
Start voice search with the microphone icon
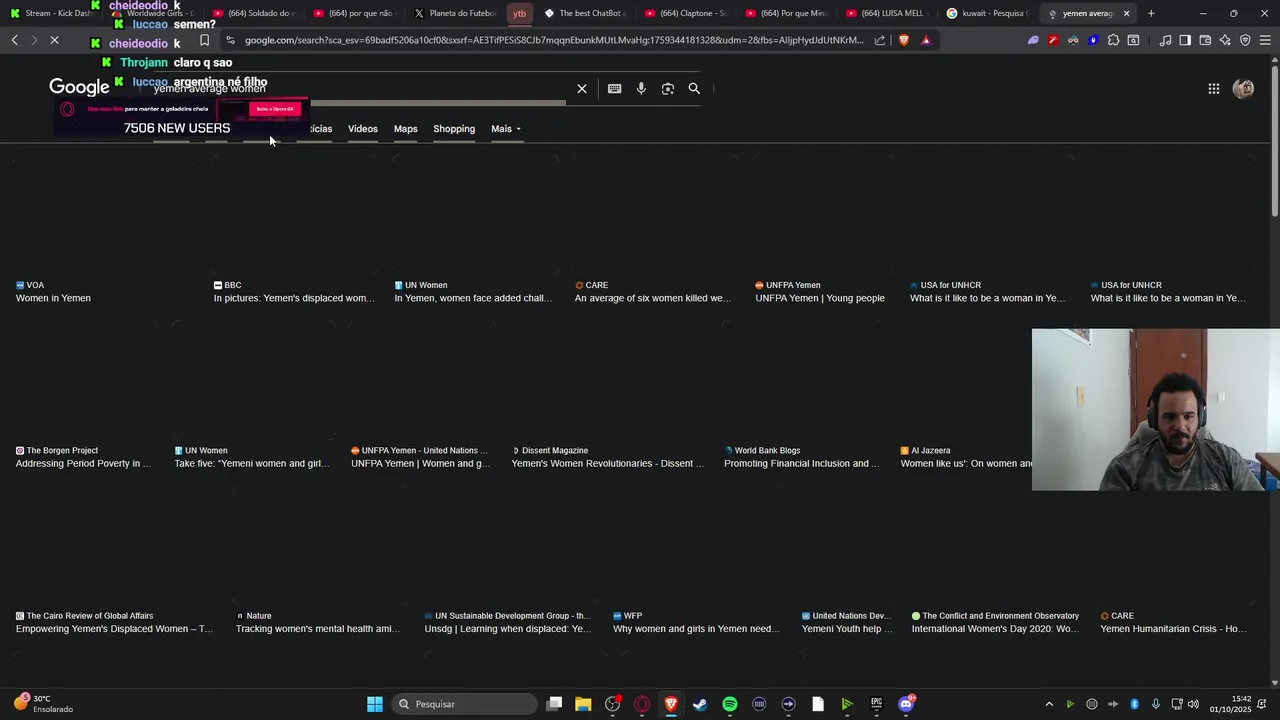coord(641,89)
